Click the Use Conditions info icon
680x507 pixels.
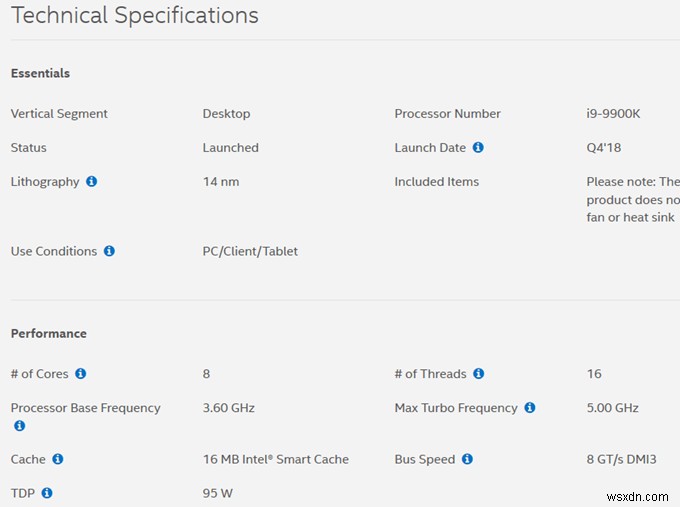pyautogui.click(x=109, y=251)
